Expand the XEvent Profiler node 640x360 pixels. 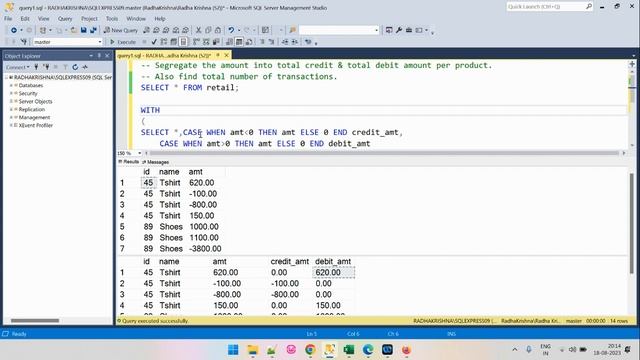click(x=11, y=125)
